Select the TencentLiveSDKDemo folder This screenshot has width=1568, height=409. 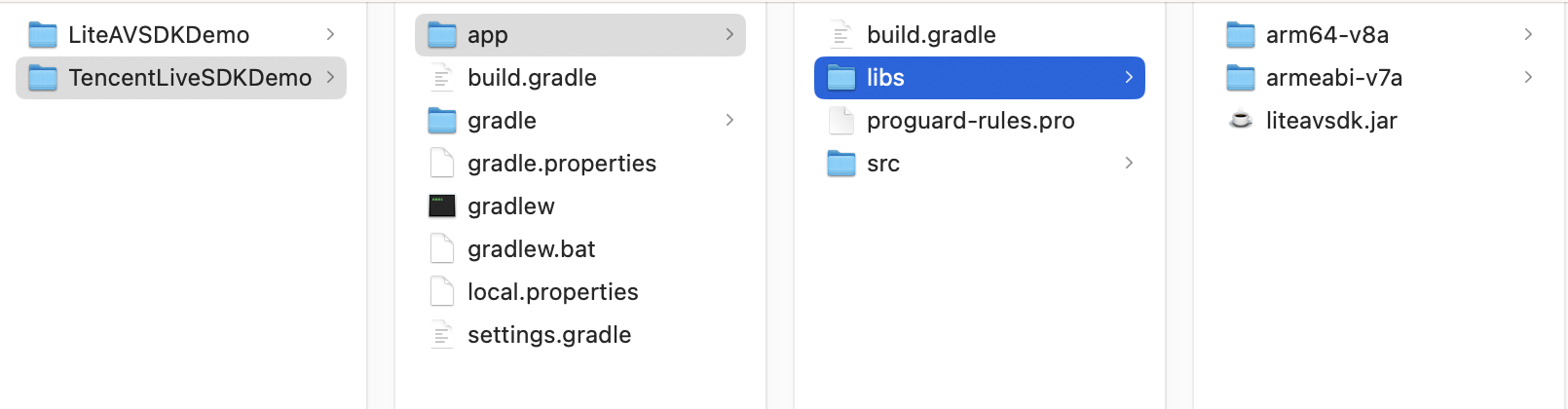(190, 78)
